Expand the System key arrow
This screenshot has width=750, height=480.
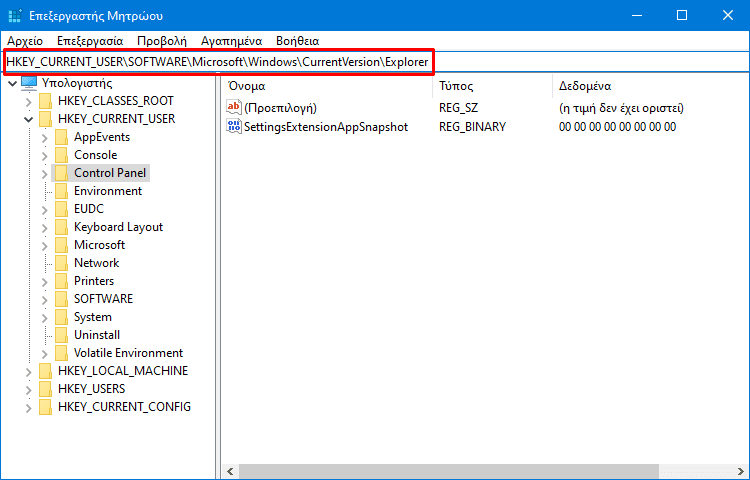pos(44,317)
